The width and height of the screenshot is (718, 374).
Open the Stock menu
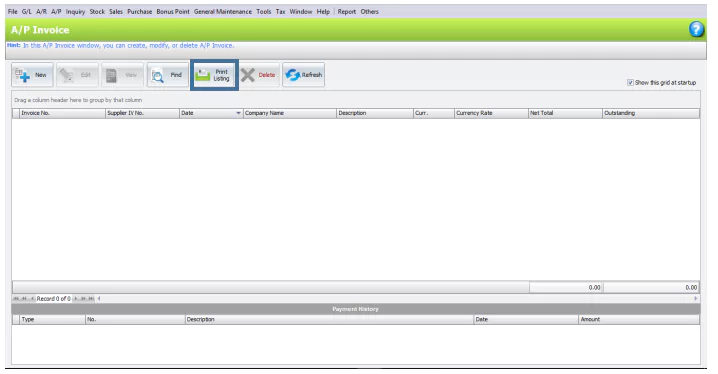[97, 11]
